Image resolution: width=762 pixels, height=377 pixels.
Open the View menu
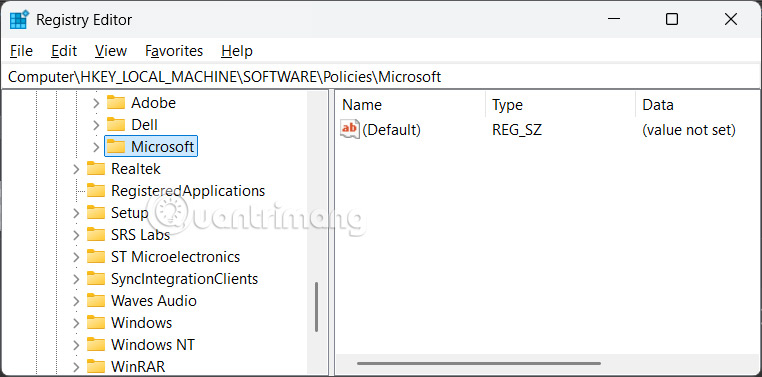111,51
